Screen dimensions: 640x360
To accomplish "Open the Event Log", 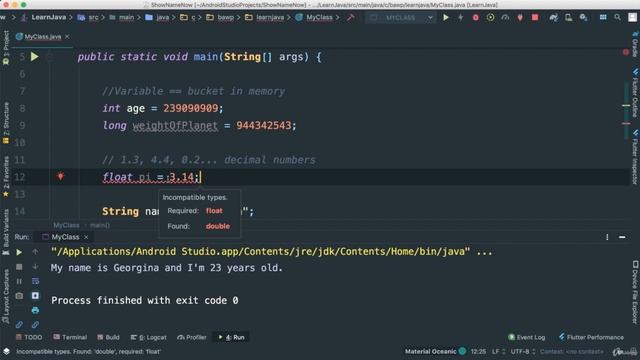I will click(x=527, y=337).
